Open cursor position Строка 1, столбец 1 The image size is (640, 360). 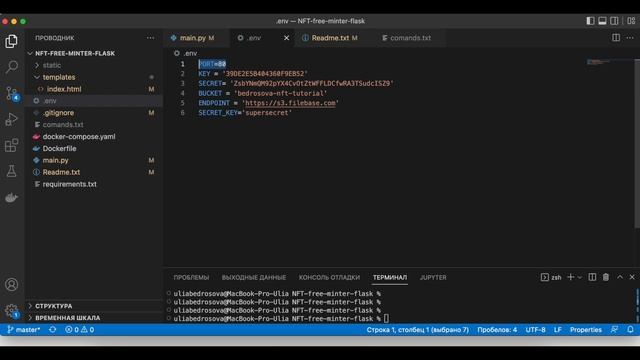pyautogui.click(x=418, y=329)
